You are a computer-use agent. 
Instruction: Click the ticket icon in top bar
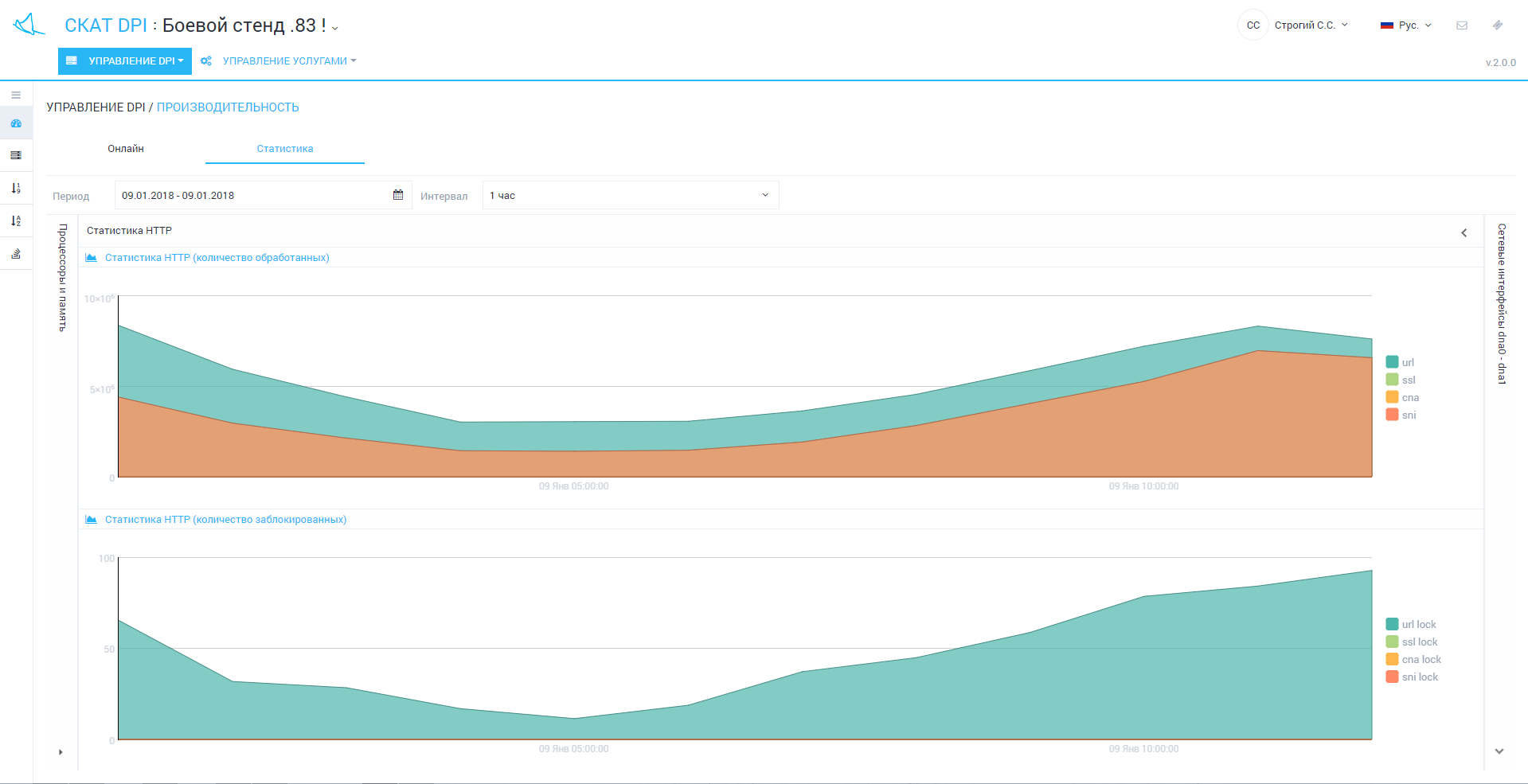[1498, 25]
